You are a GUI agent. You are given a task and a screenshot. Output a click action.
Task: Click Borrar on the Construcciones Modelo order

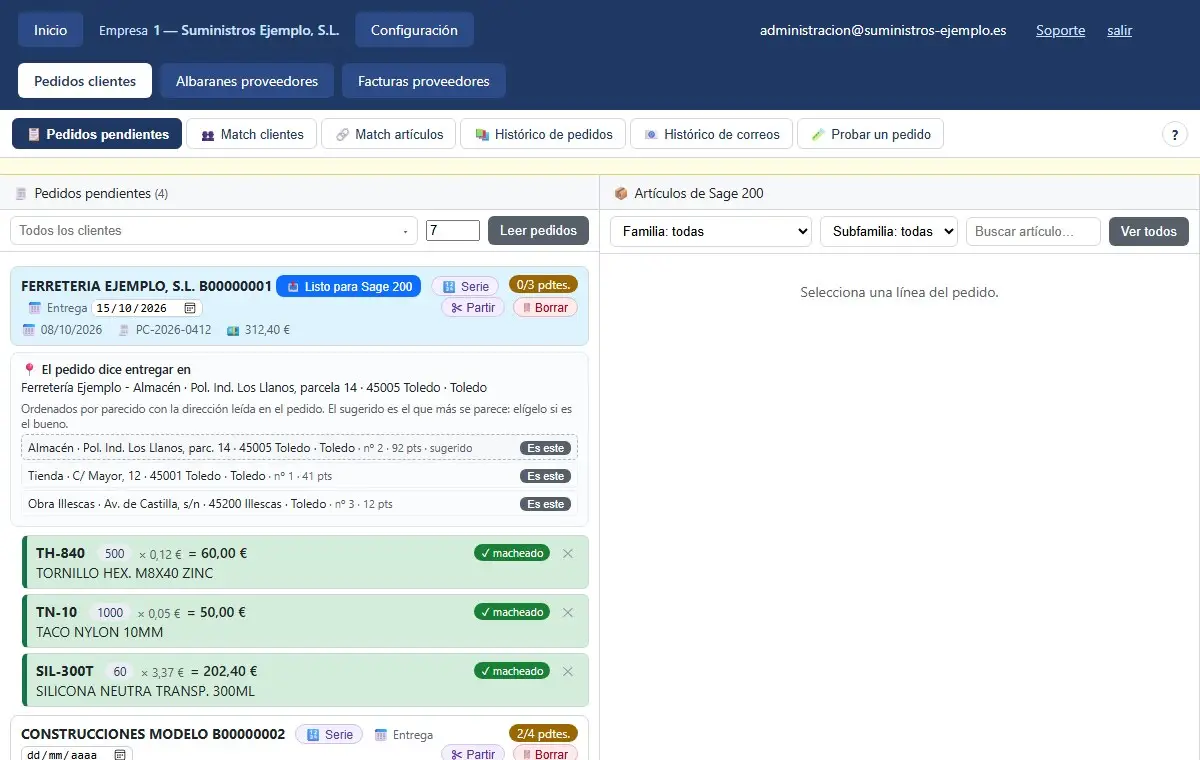point(545,754)
